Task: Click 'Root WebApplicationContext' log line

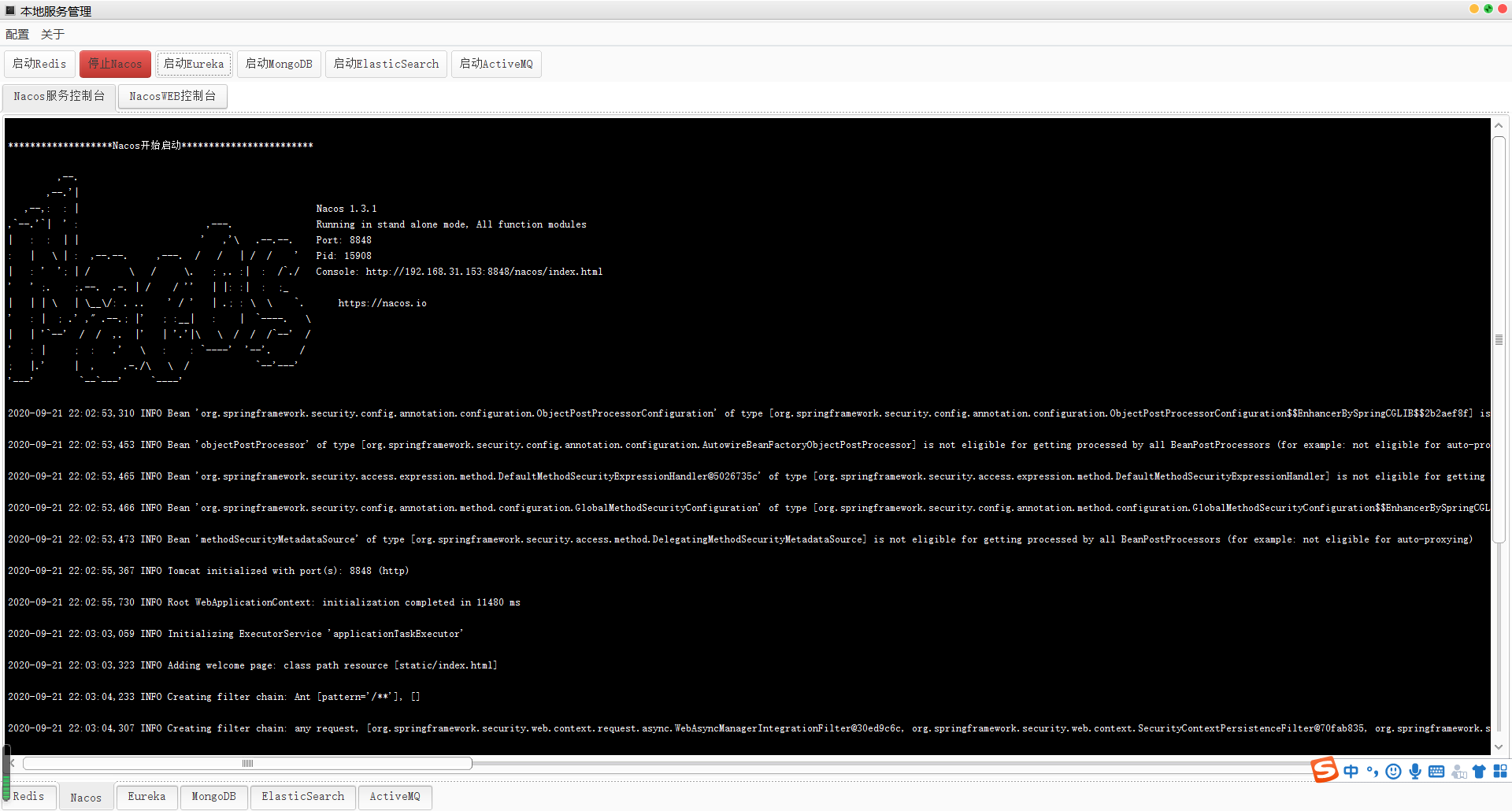Action: [265, 602]
